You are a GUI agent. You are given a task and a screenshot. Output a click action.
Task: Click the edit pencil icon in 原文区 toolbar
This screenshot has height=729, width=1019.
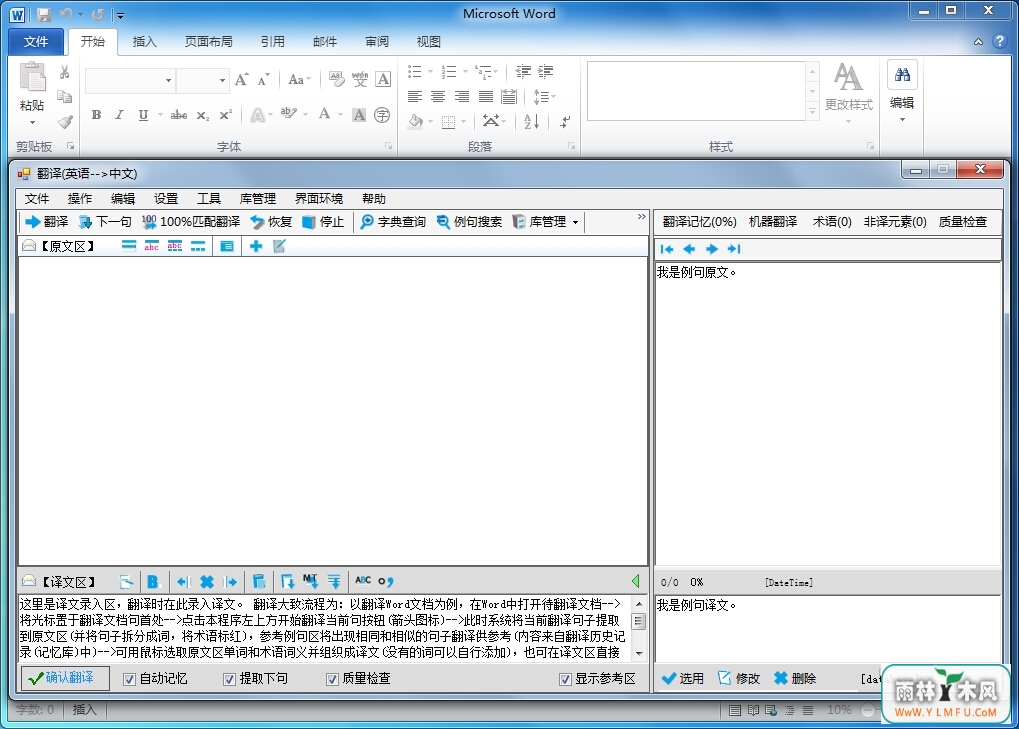click(x=279, y=246)
